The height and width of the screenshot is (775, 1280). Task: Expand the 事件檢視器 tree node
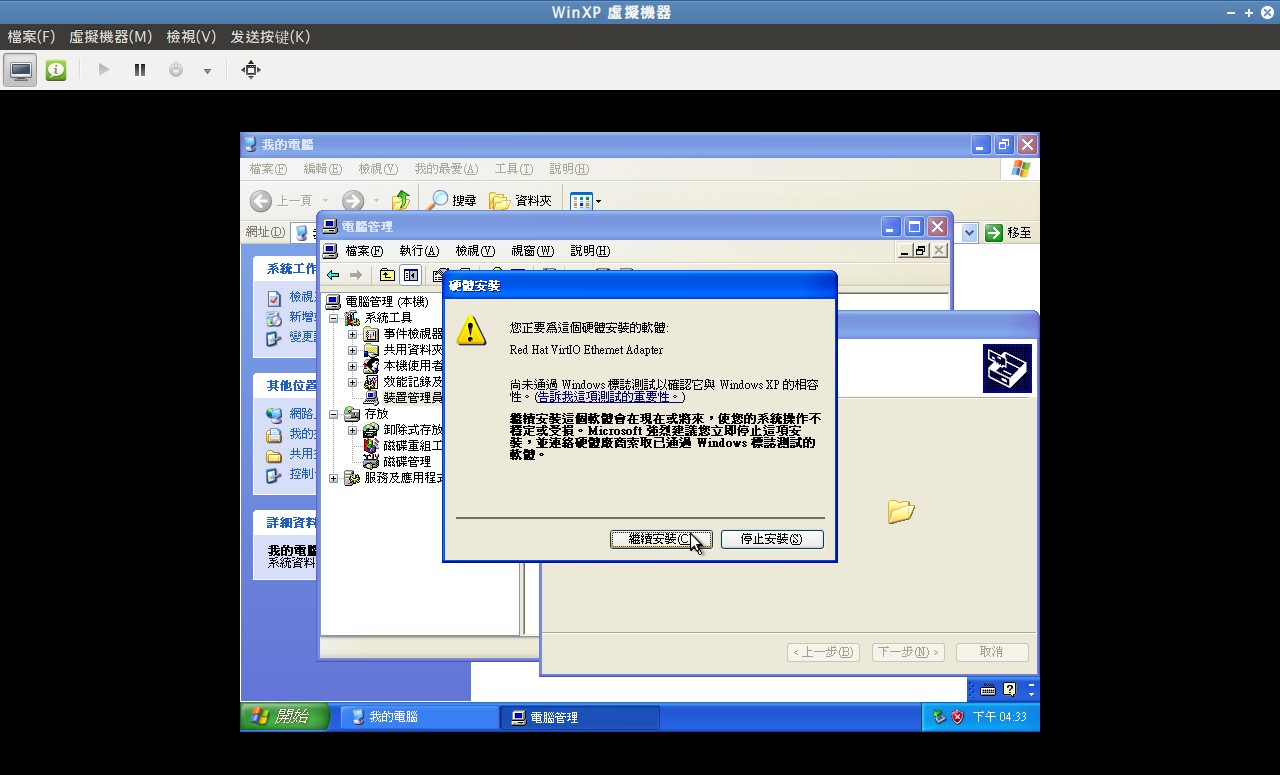(352, 334)
